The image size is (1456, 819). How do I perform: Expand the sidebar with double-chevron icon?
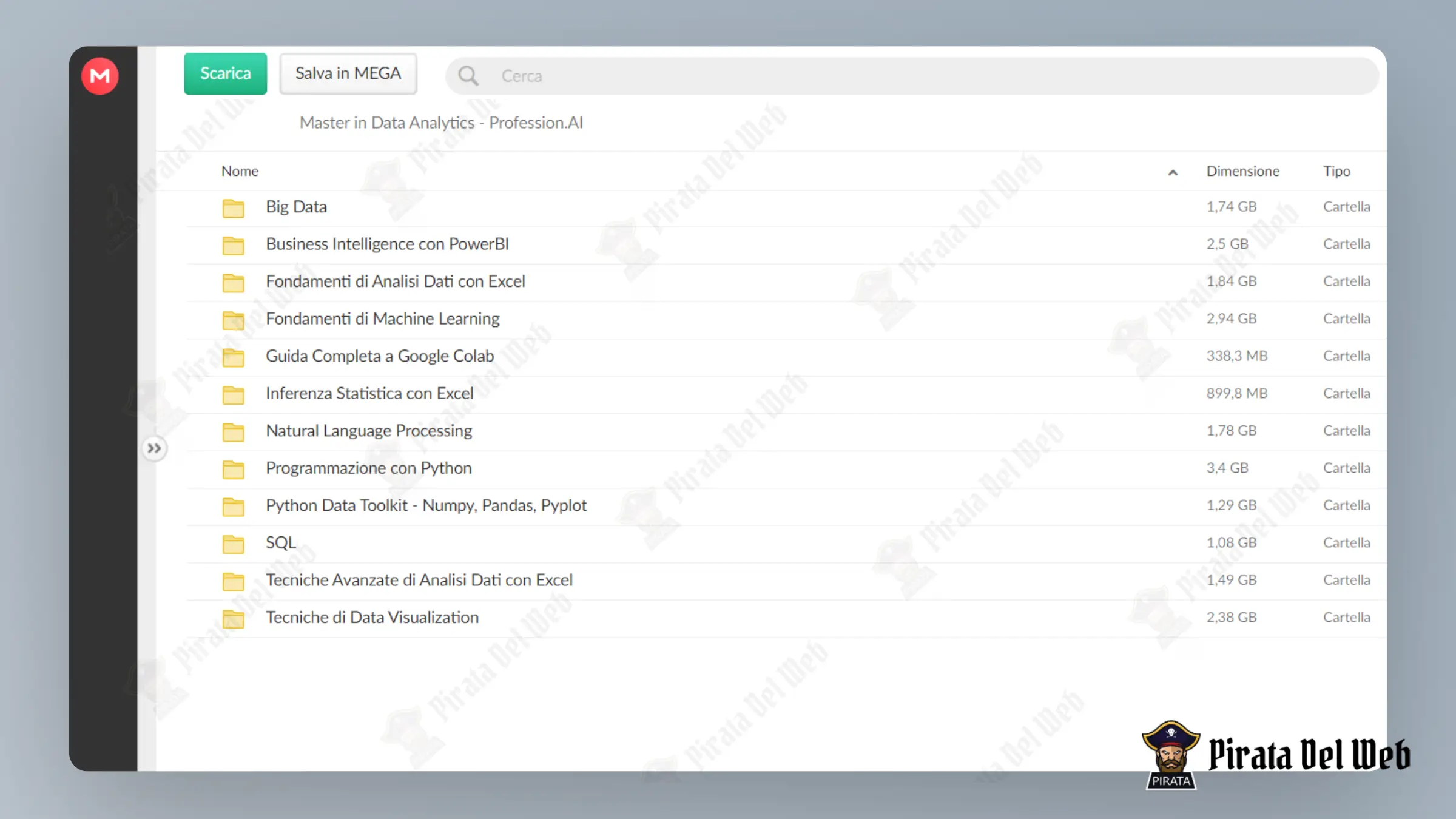[x=154, y=448]
